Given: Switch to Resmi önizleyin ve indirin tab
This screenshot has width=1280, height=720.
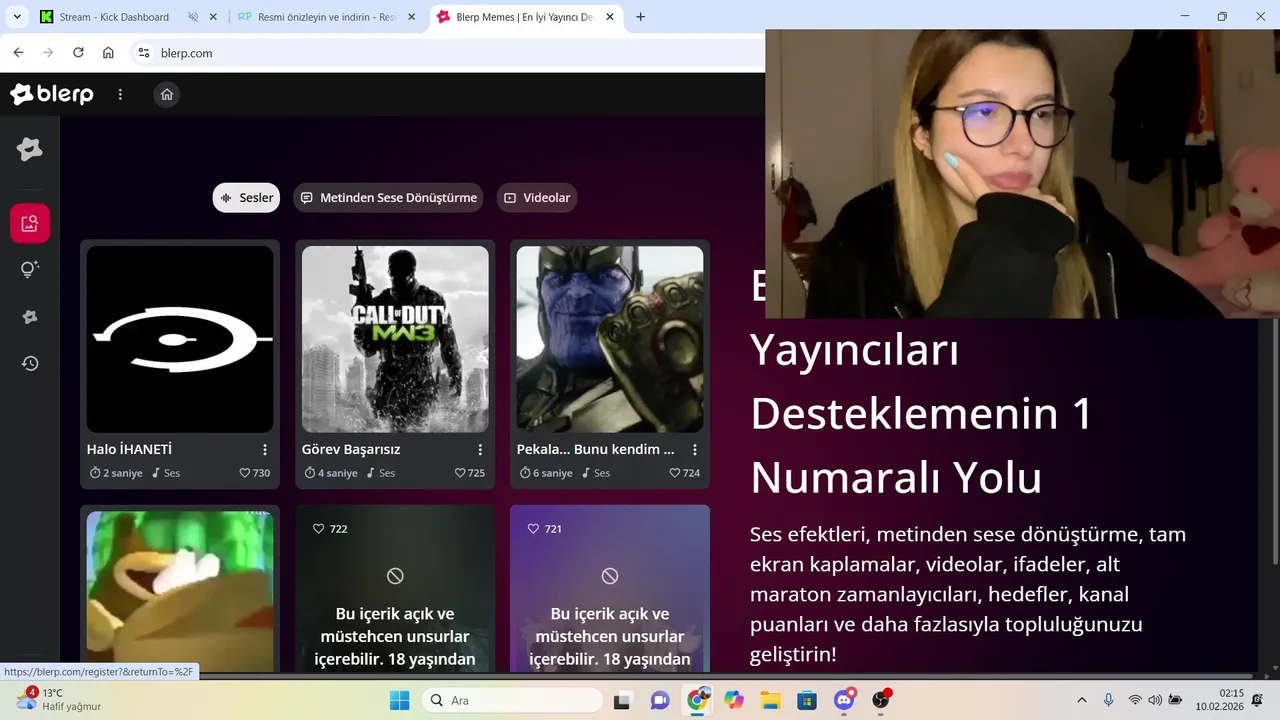Looking at the screenshot, I should [x=327, y=17].
